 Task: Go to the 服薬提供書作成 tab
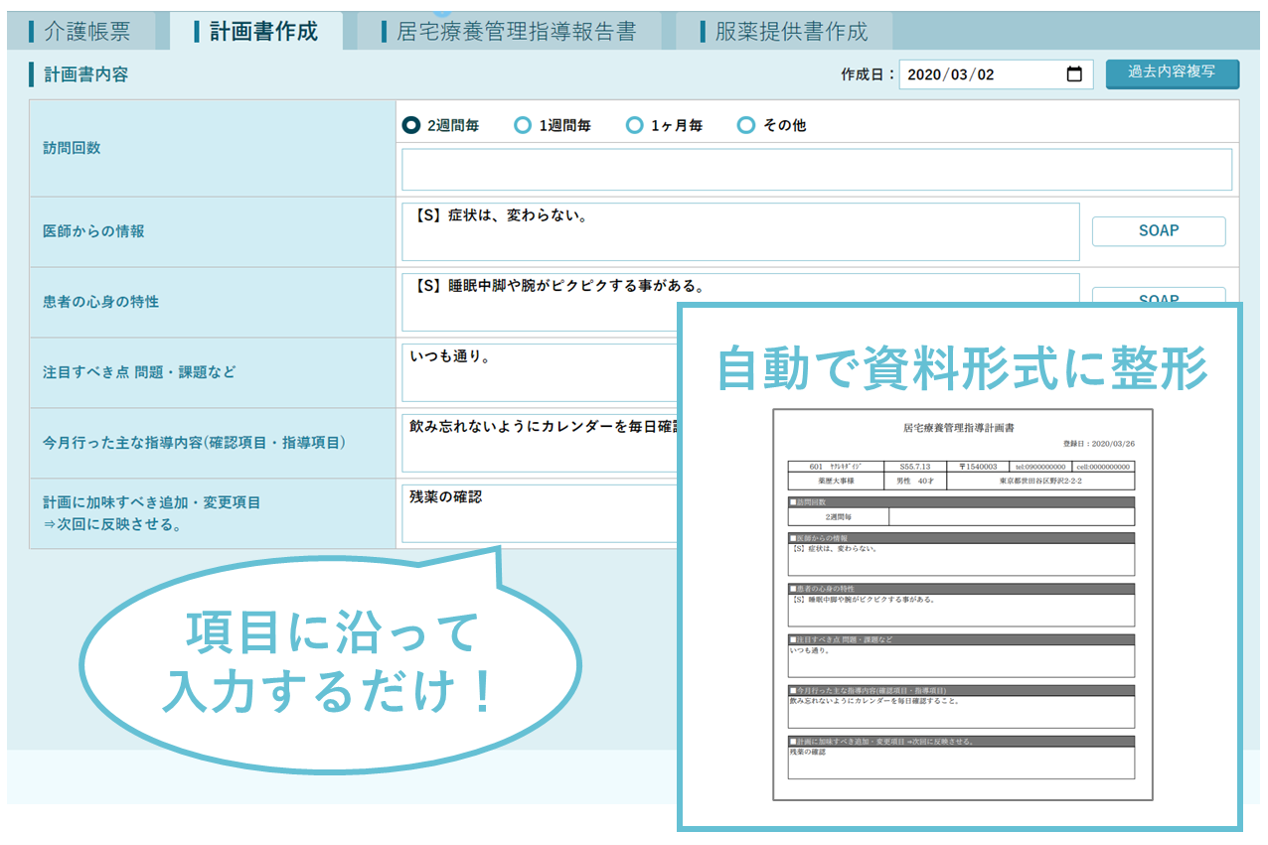click(x=783, y=32)
